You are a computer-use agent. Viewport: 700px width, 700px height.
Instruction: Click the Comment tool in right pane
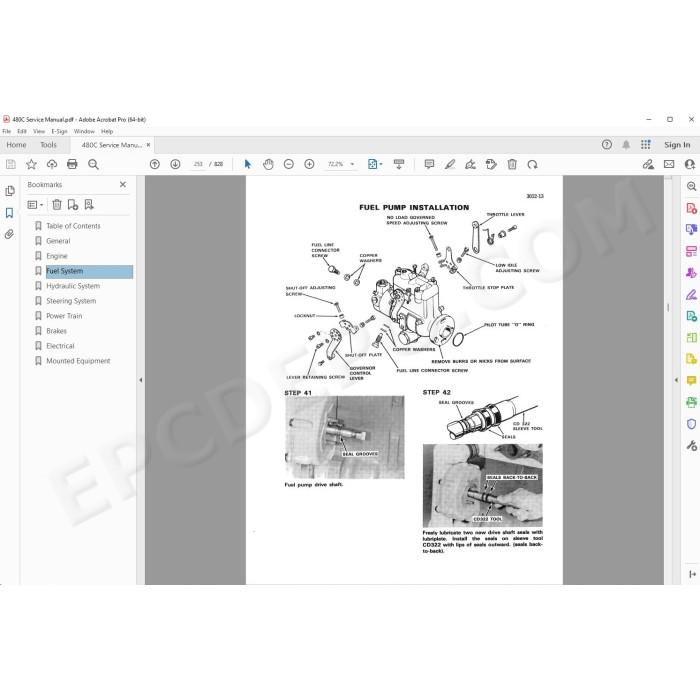[691, 381]
